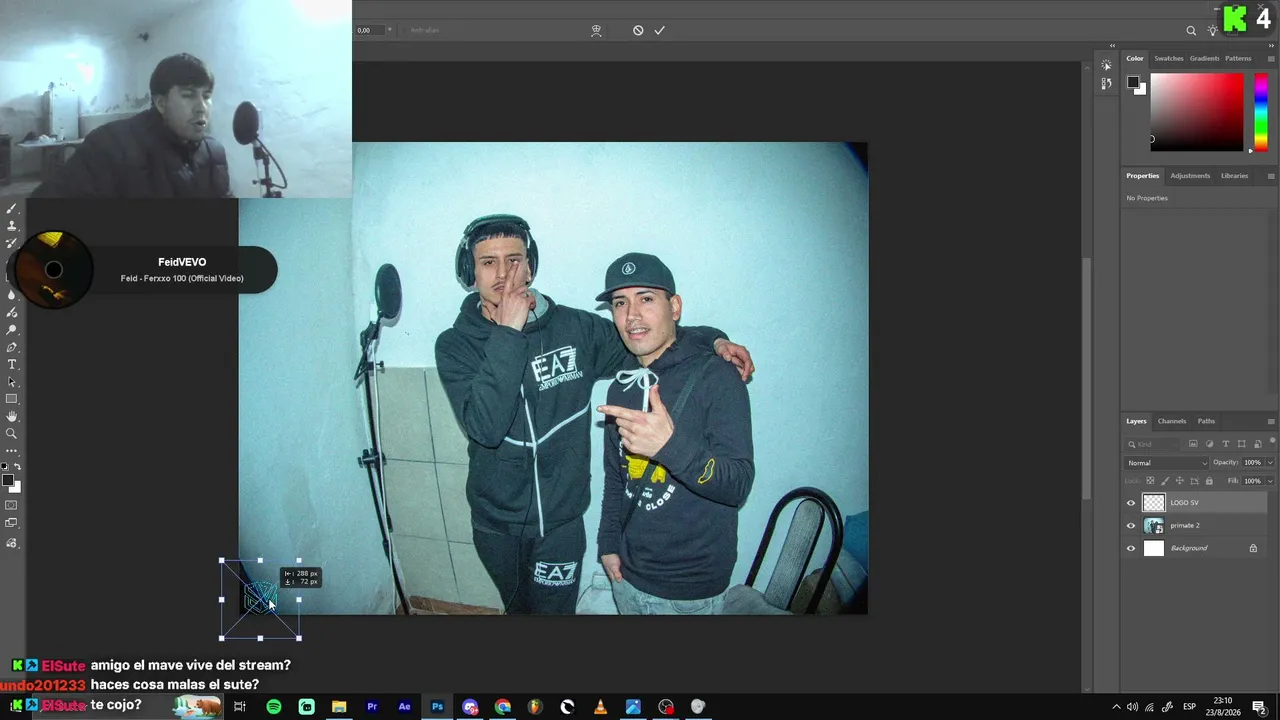Screen dimensions: 1280x720
Task: Lock image pixels in Layers panel
Action: click(x=1165, y=481)
